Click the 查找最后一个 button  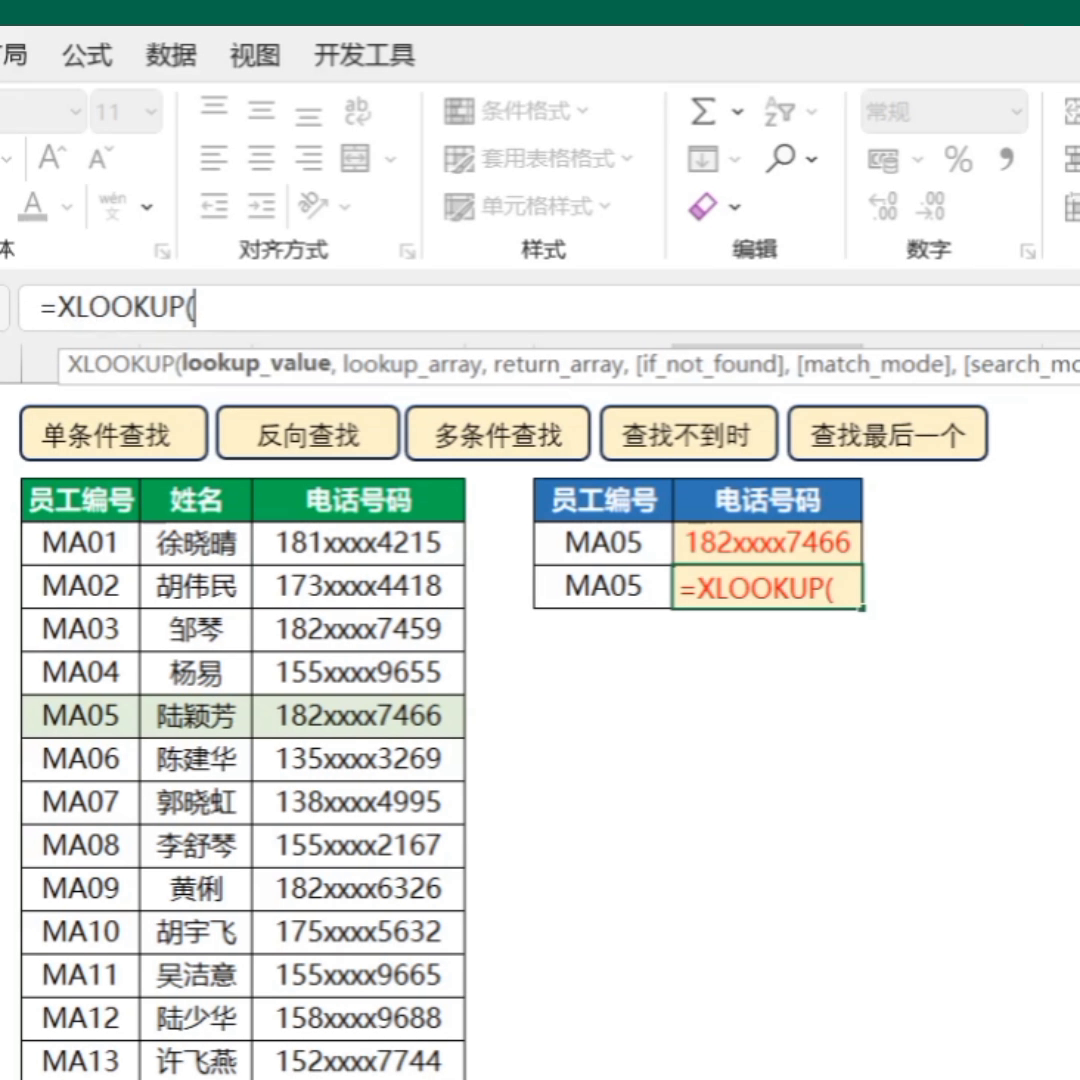click(x=887, y=434)
